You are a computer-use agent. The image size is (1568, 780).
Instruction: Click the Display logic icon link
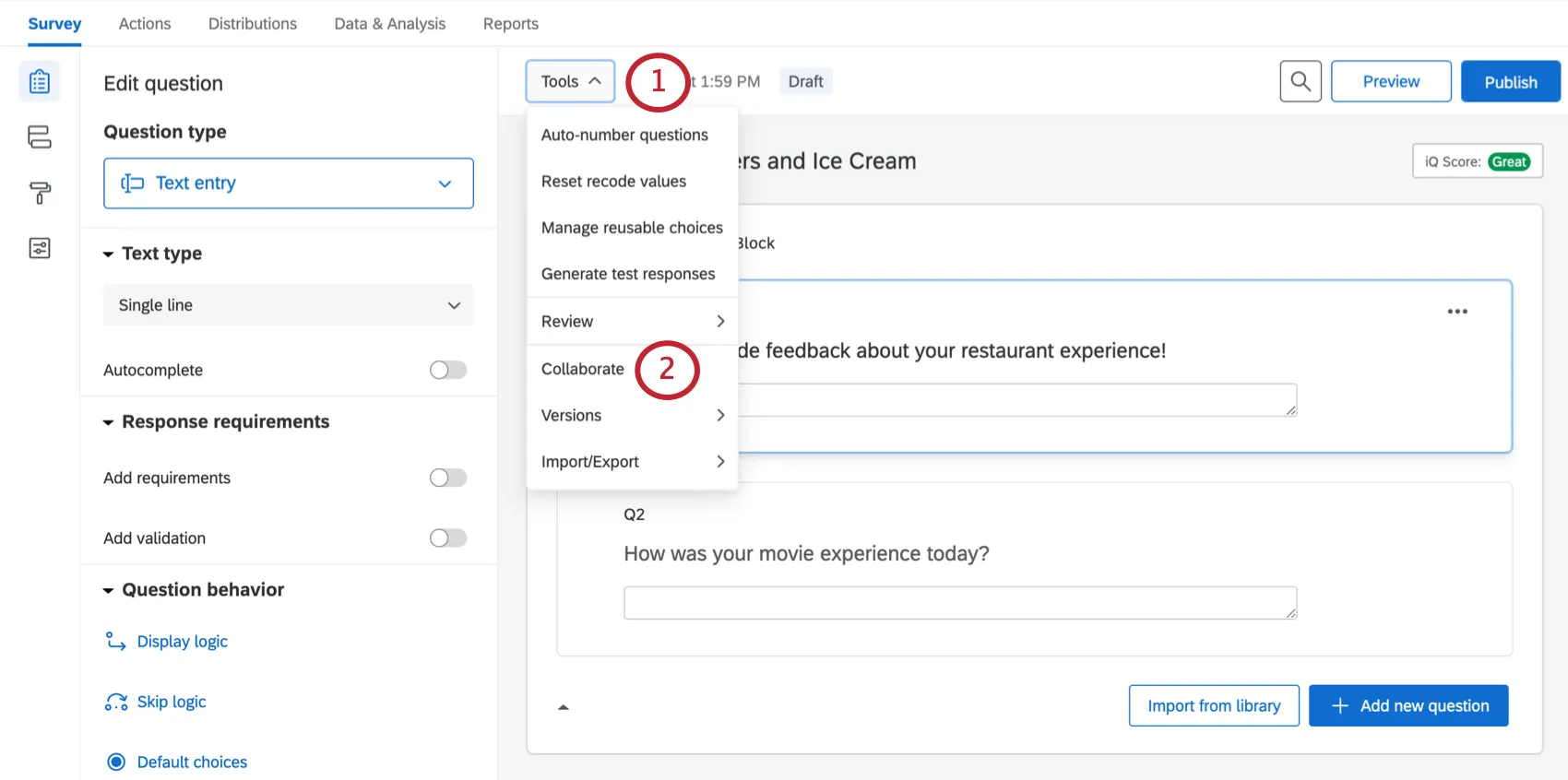(x=116, y=642)
